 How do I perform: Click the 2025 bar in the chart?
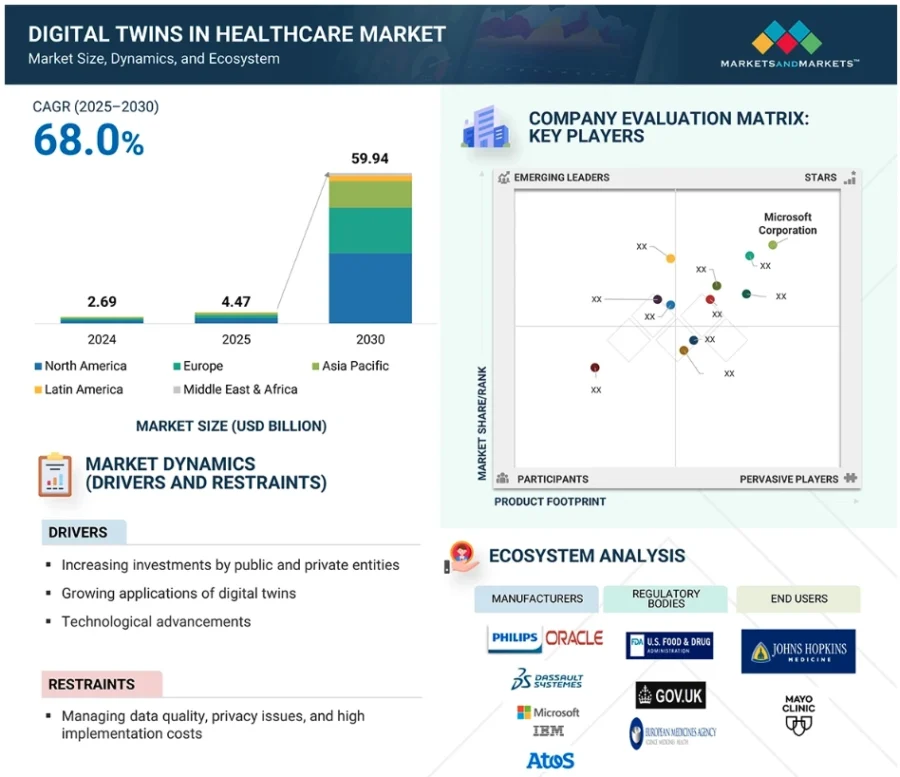click(236, 317)
